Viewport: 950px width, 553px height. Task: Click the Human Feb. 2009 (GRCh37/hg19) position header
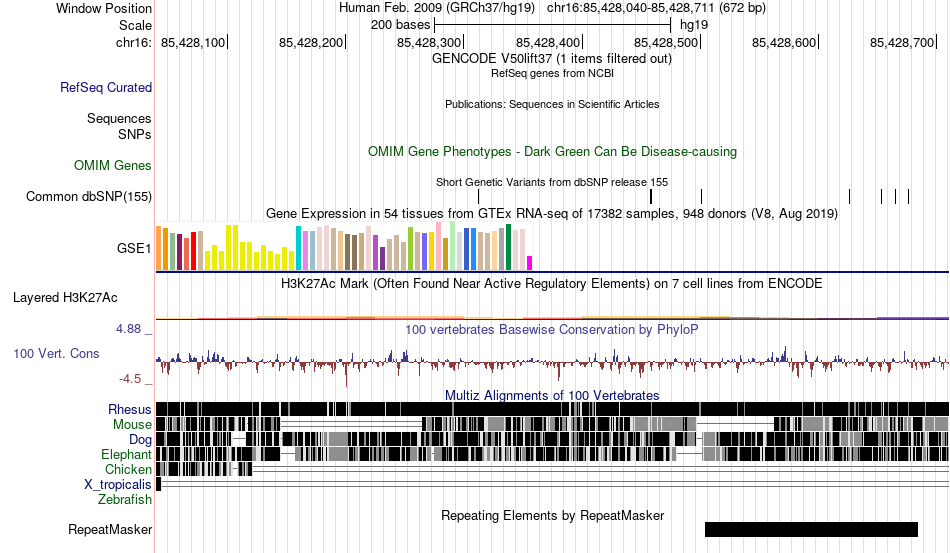click(x=552, y=8)
